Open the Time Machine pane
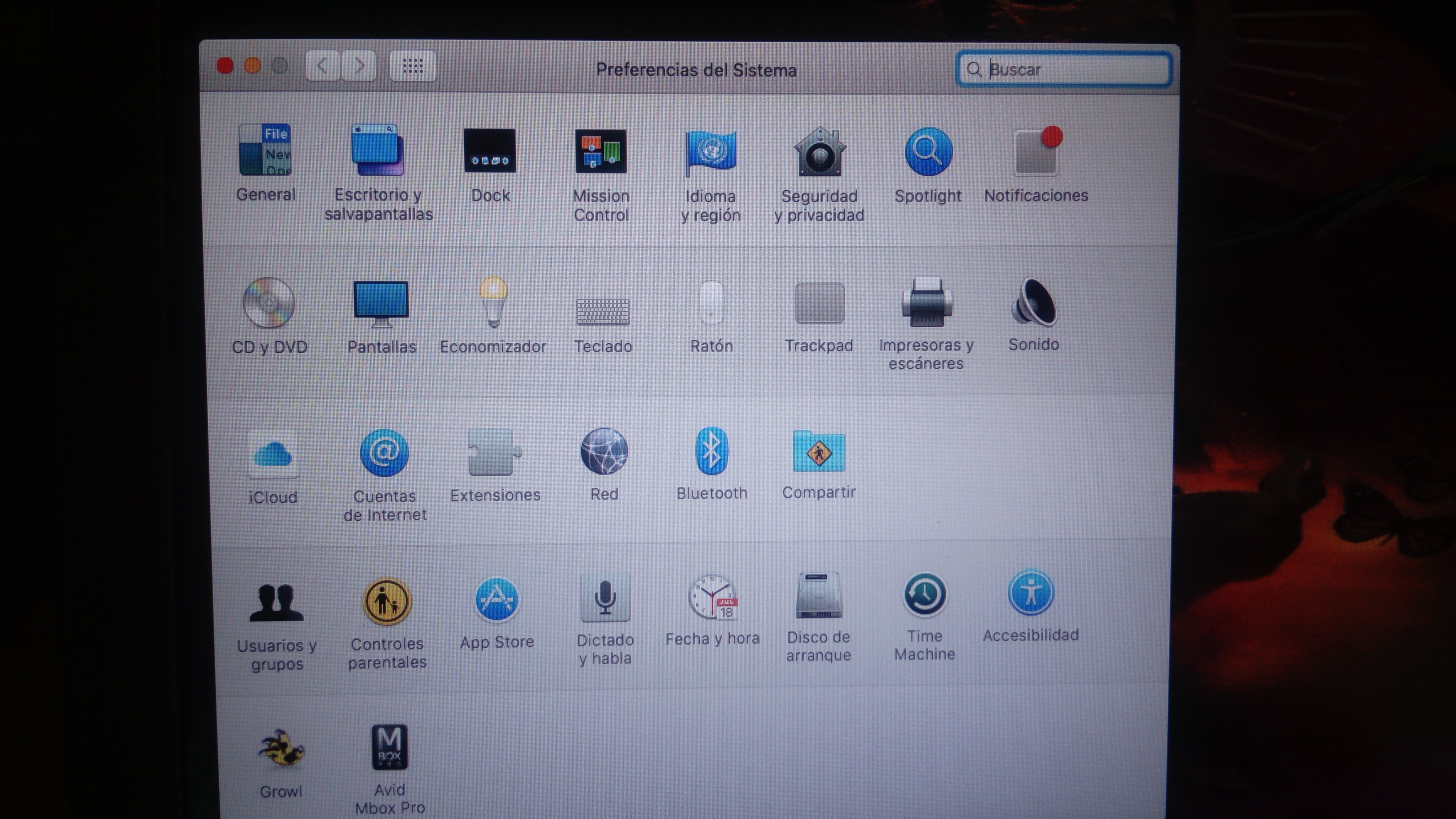This screenshot has height=819, width=1456. (925, 595)
